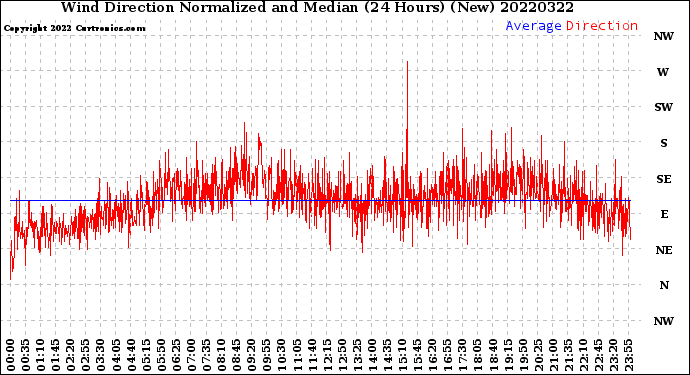Click the 07:00 time label
Screen dimensions: 690x375
pos(191,355)
